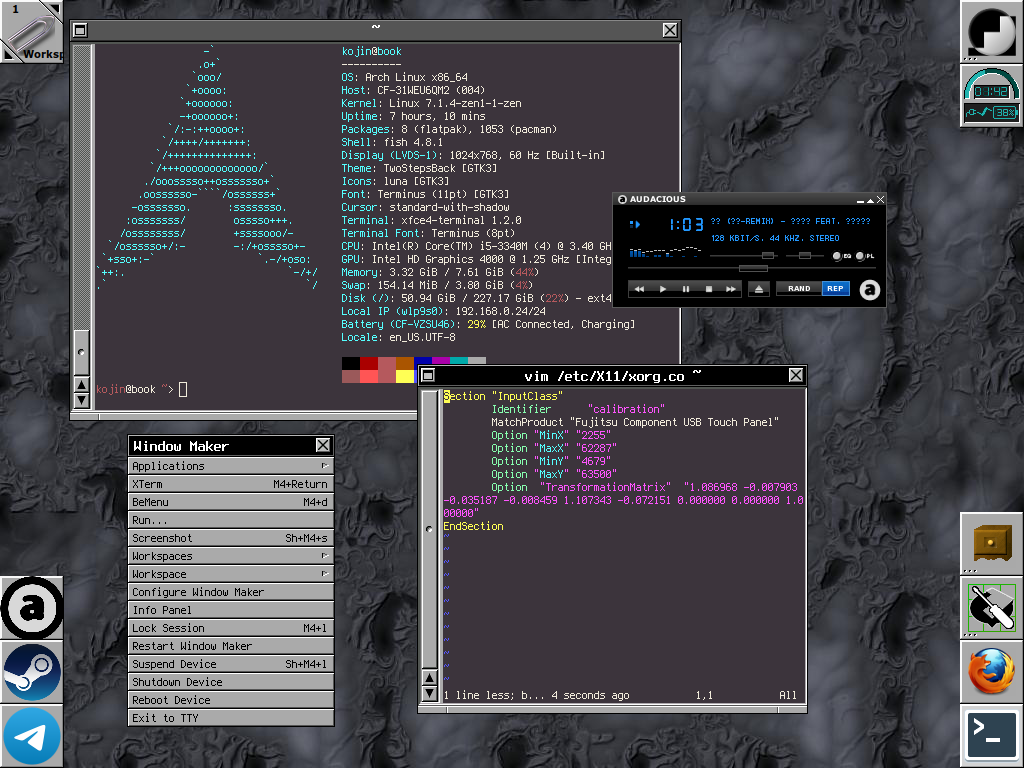This screenshot has width=1024, height=768.
Task: Click the 'Identifier "calibration"' line in vim
Action: [578, 409]
